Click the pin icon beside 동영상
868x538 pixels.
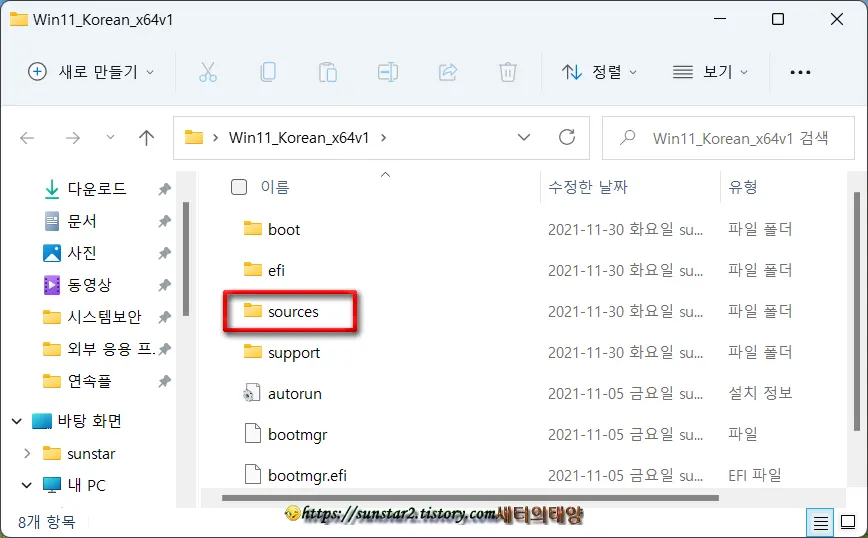click(x=164, y=286)
